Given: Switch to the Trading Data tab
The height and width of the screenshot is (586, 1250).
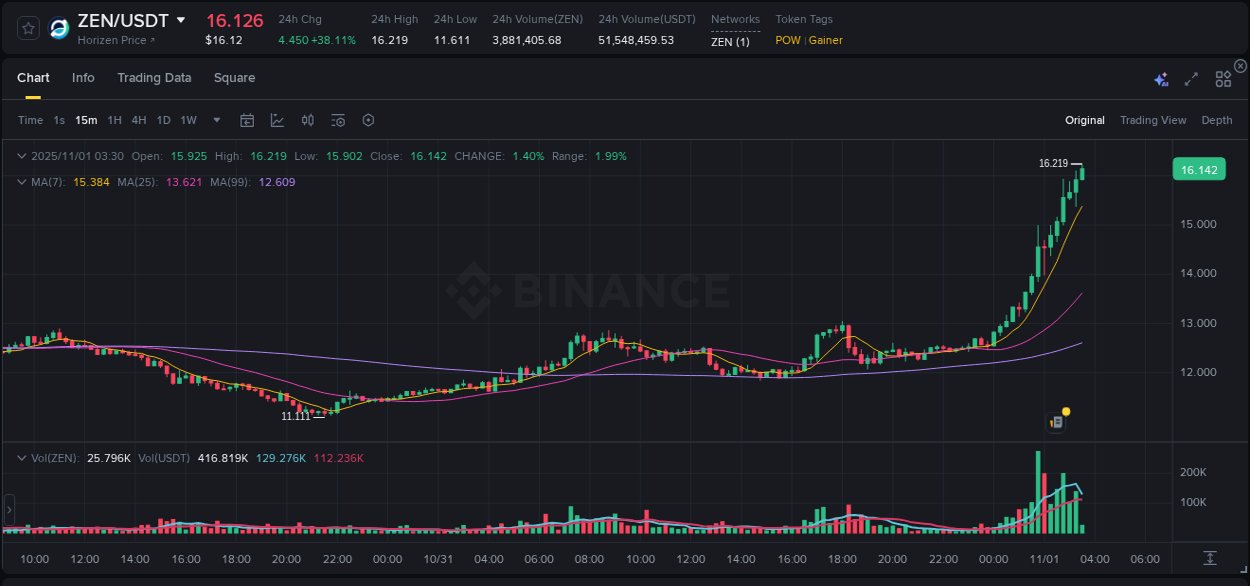Looking at the screenshot, I should pyautogui.click(x=154, y=77).
